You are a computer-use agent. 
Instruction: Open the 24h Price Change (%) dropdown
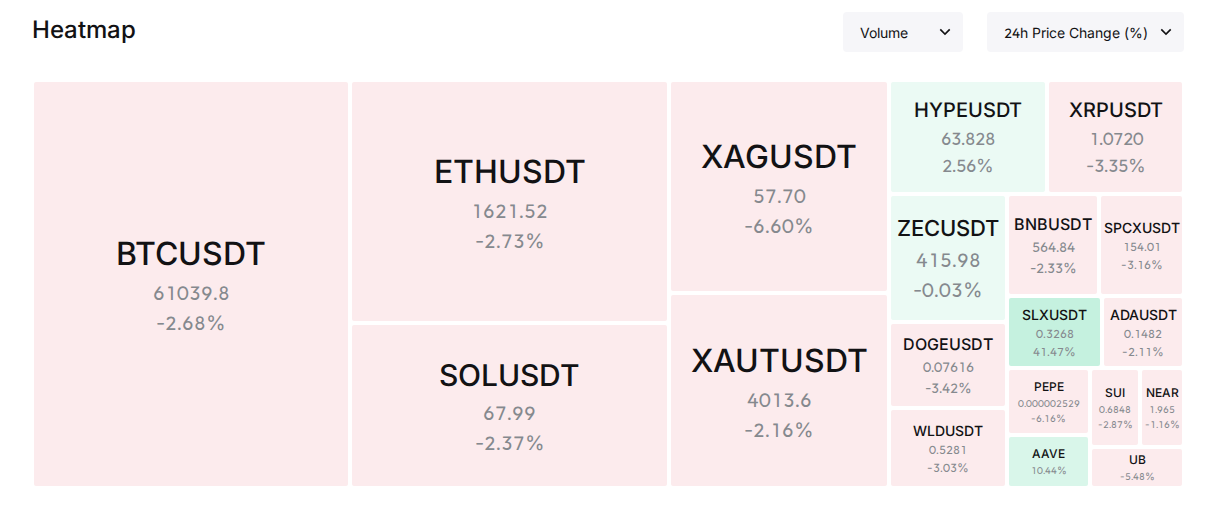click(x=1085, y=32)
